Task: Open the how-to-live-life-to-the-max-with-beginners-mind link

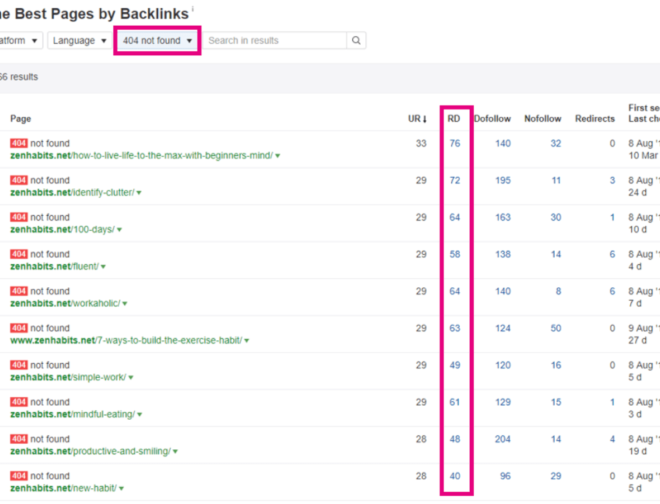Action: [x=141, y=155]
